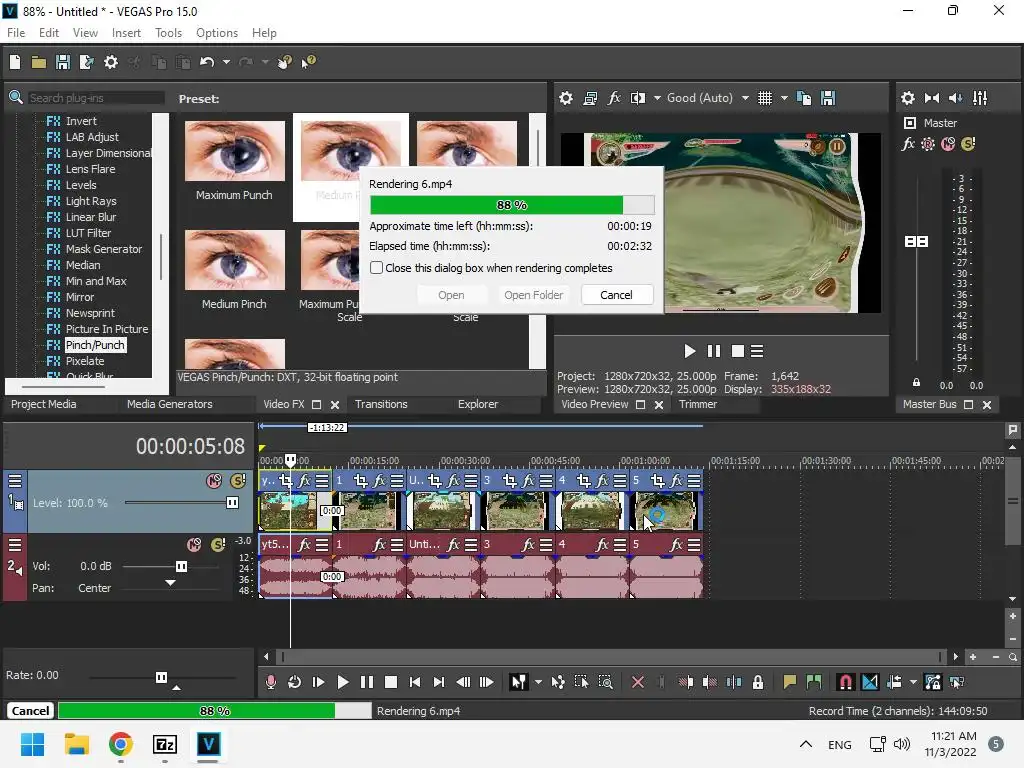Cancel the render in the Rendering 6.mp4 dialog
This screenshot has width=1024, height=768.
click(x=616, y=295)
